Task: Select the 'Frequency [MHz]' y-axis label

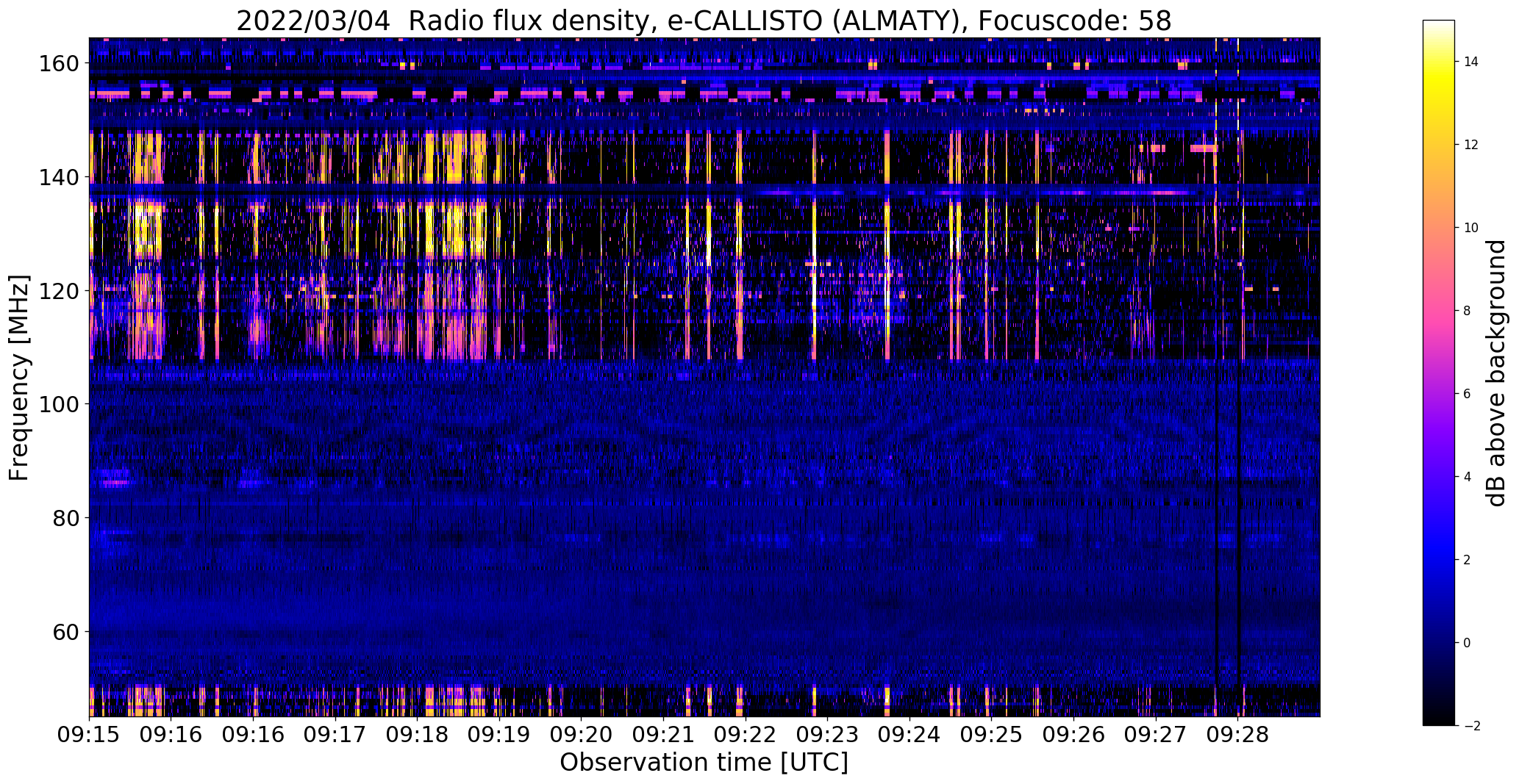Action: coord(19,378)
